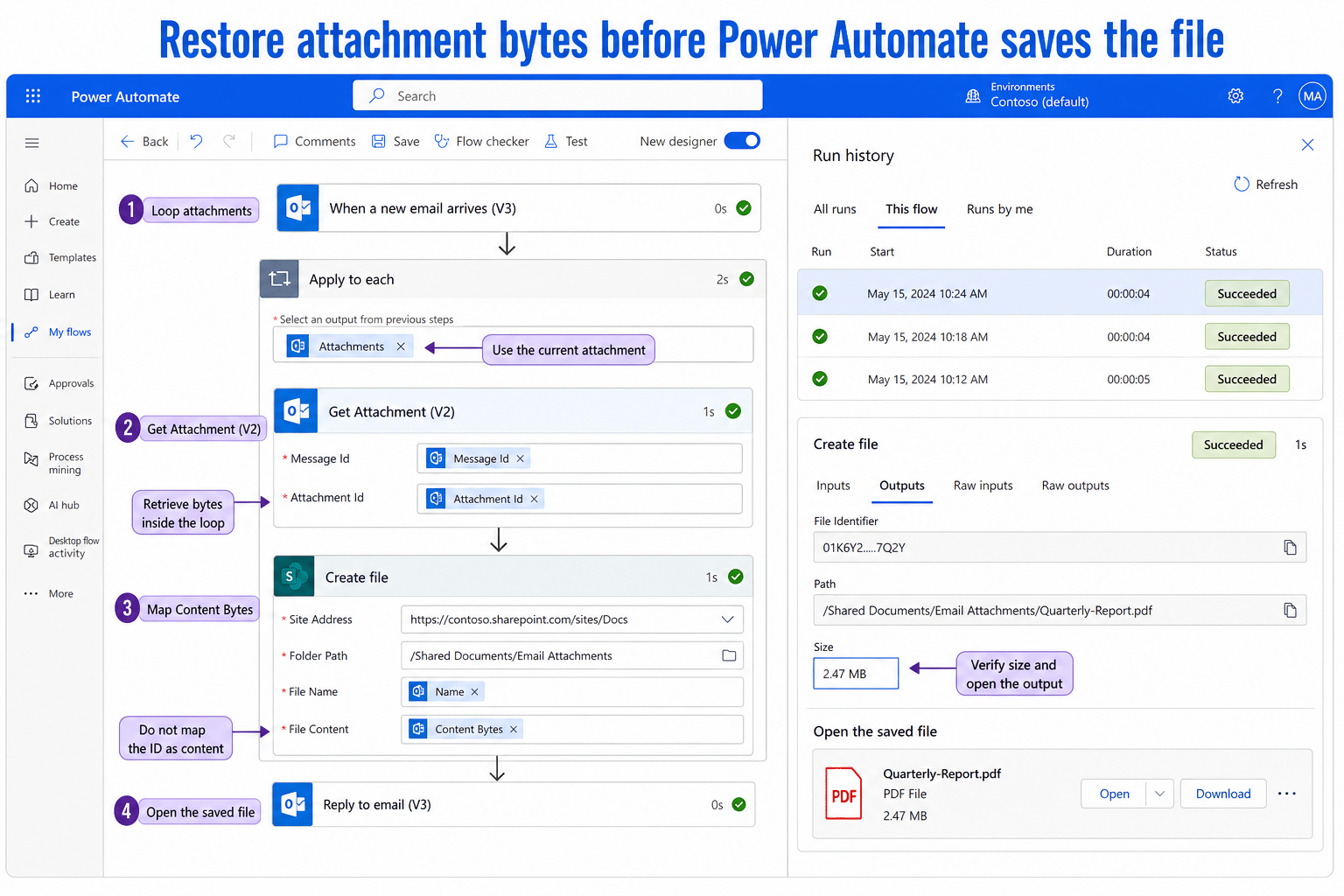Copy the File Identifier value
The height and width of the screenshot is (896, 1344).
click(x=1290, y=548)
